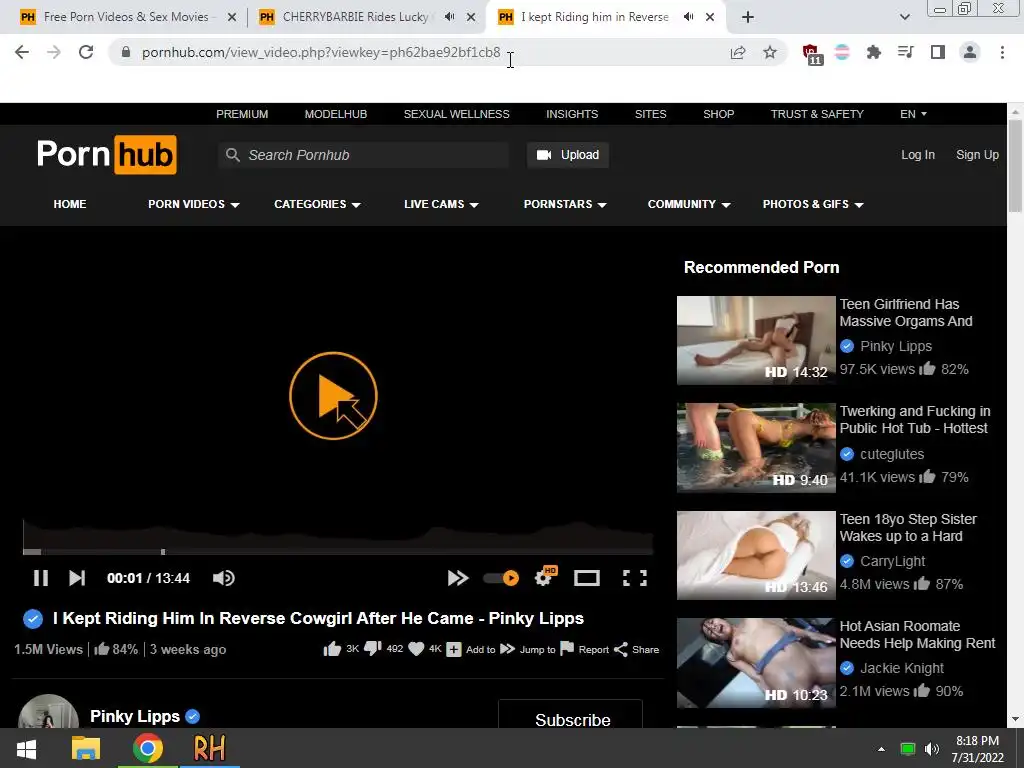Expand the CATEGORIES dropdown
Image resolution: width=1024 pixels, height=768 pixels.
pyautogui.click(x=317, y=204)
